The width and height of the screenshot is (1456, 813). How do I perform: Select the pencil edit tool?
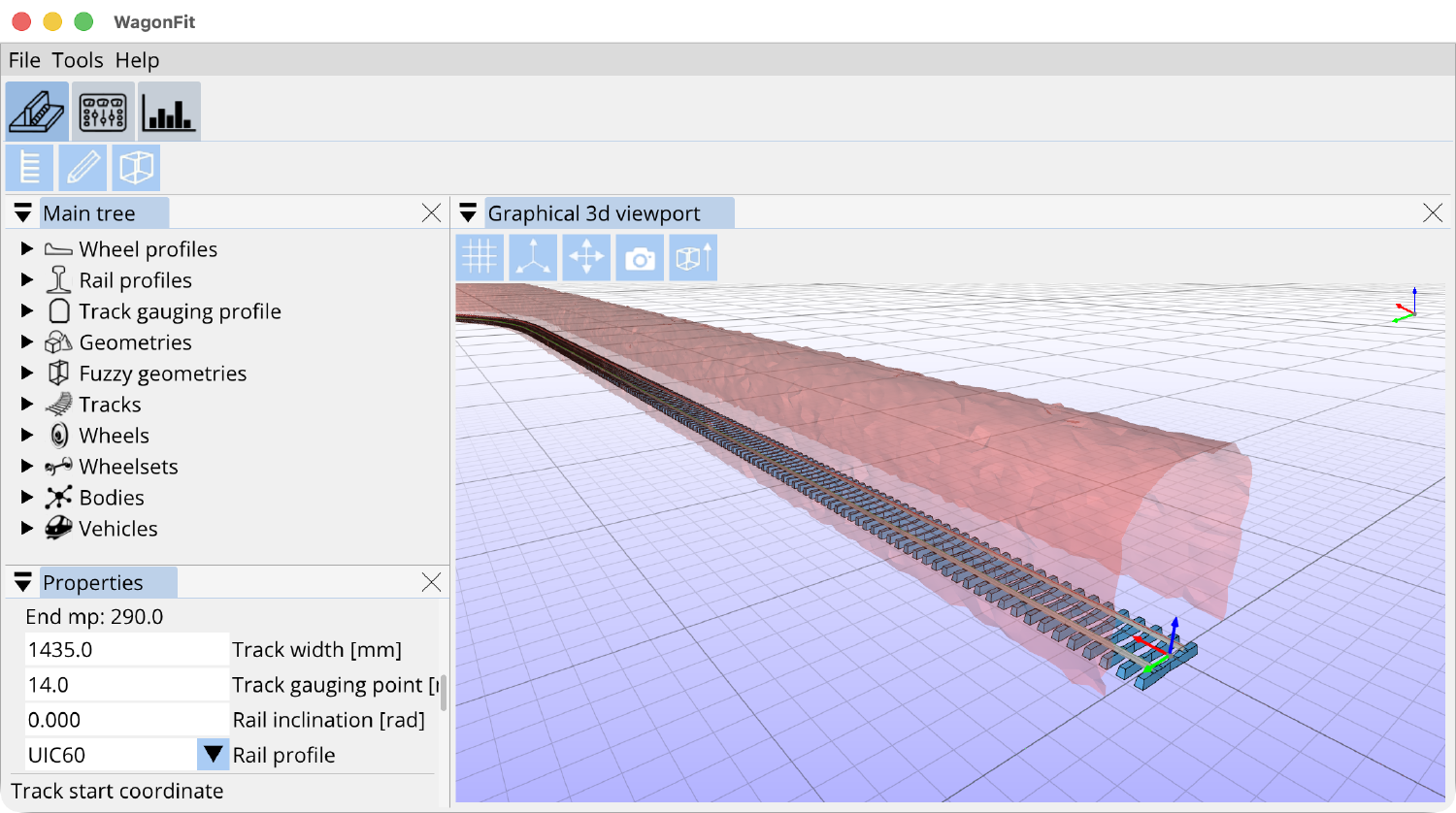pos(83,167)
